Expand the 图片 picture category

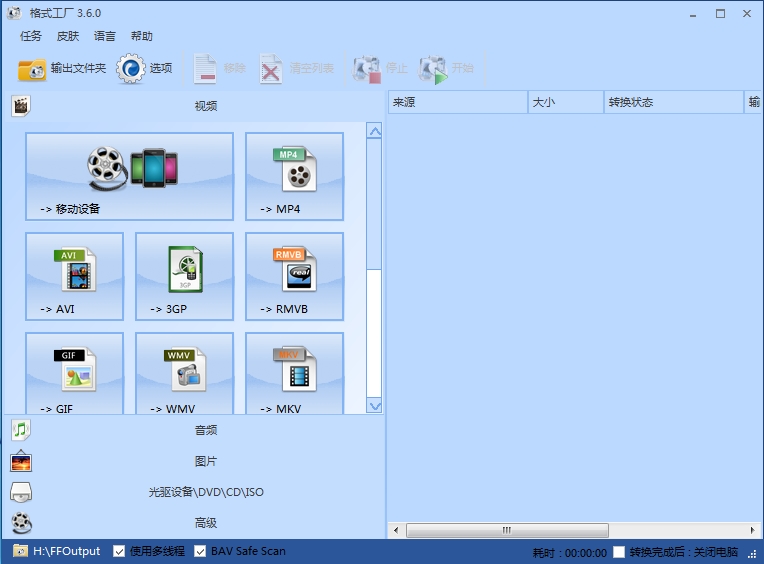coord(205,461)
